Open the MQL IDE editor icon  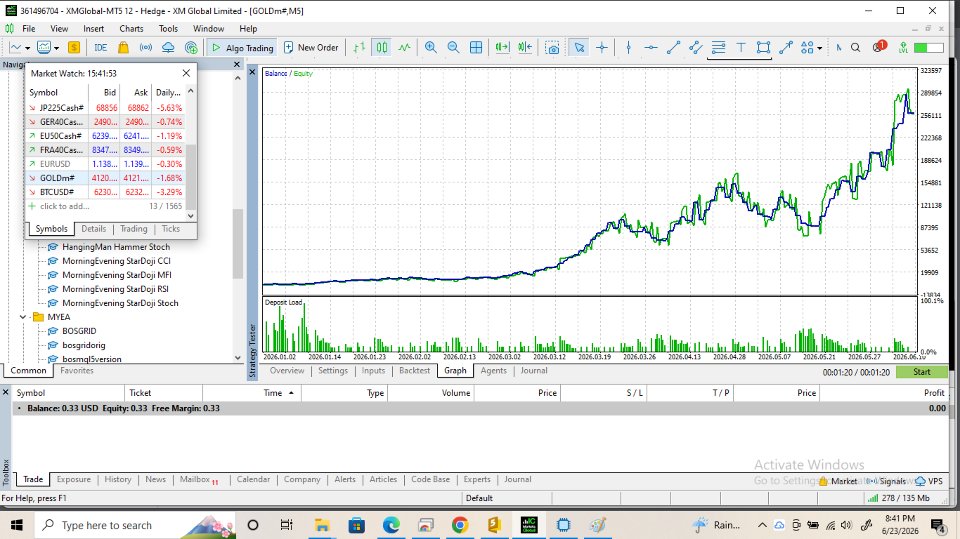101,47
